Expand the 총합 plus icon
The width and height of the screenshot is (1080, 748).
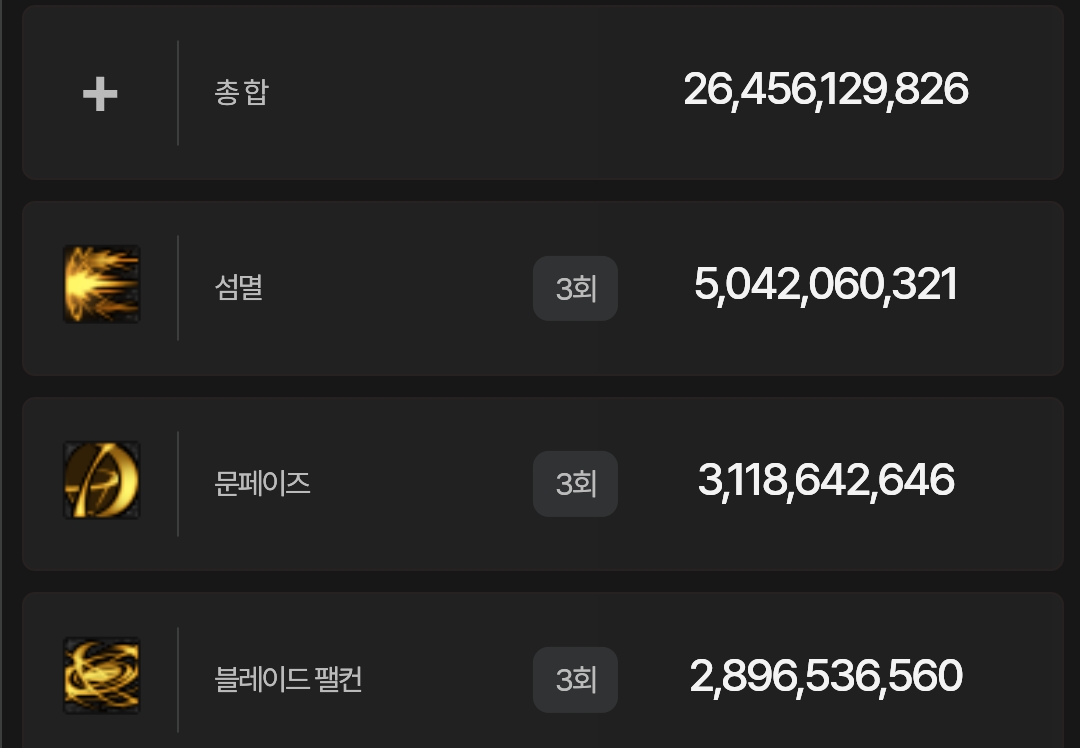click(100, 94)
